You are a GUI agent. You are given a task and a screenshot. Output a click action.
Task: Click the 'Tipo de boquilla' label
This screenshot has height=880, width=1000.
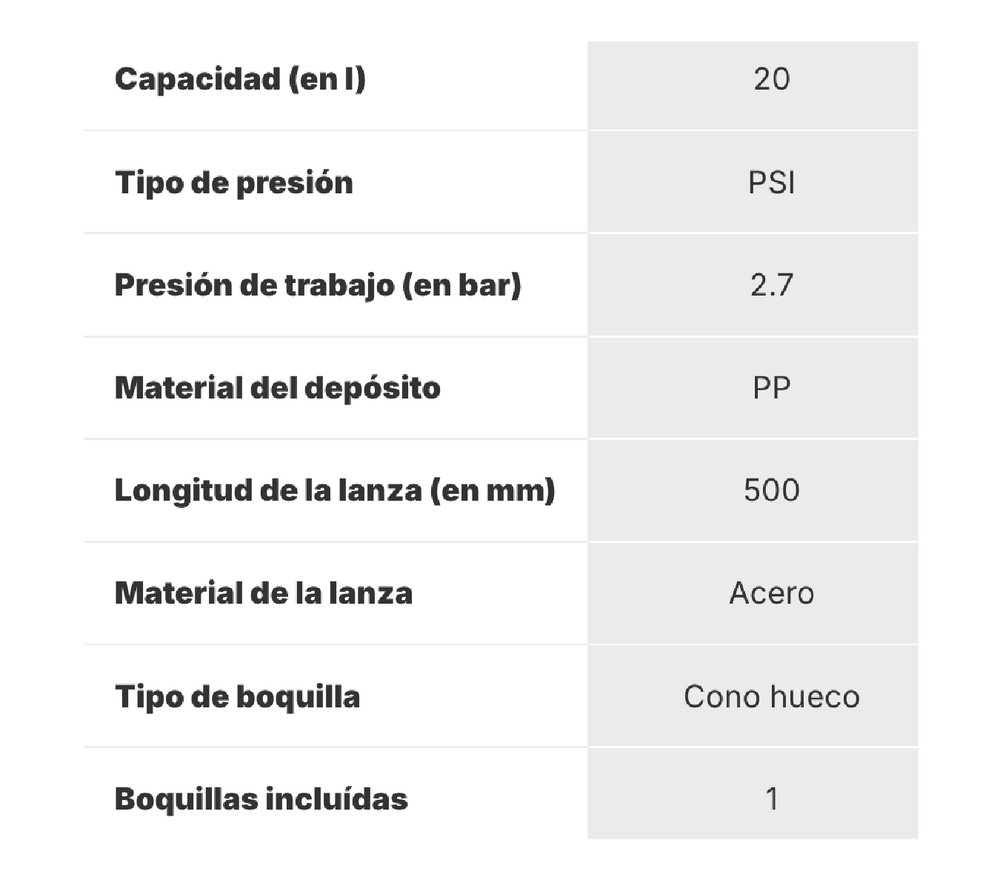pyautogui.click(x=237, y=697)
